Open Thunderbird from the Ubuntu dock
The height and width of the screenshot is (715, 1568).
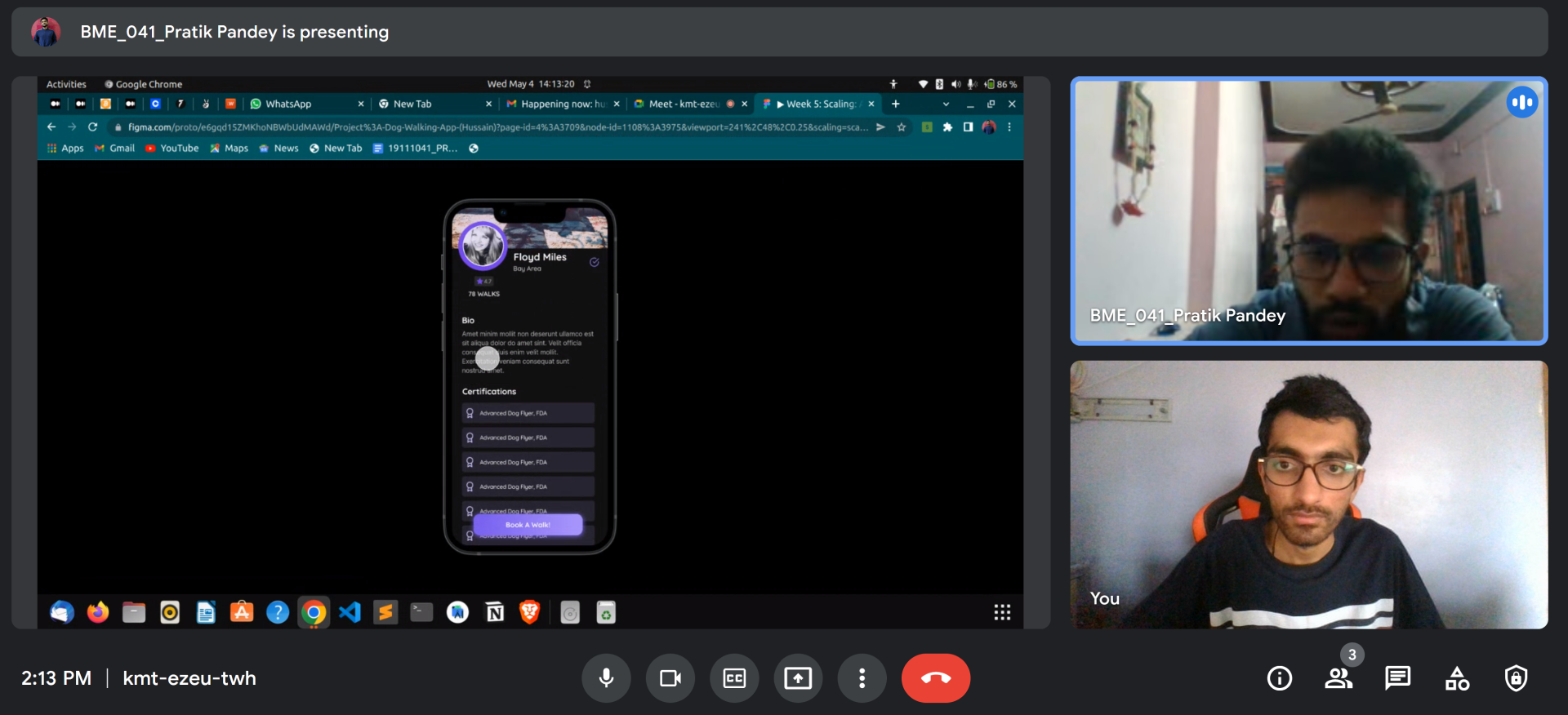coord(62,612)
